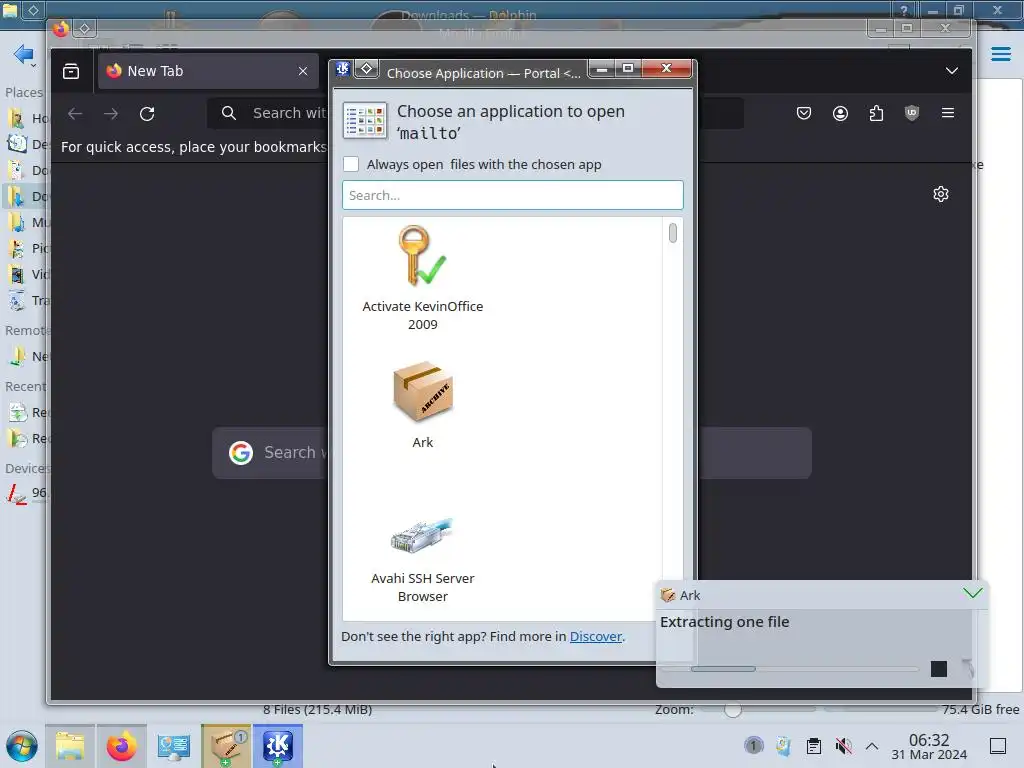Reload the Firefox page

click(x=147, y=114)
